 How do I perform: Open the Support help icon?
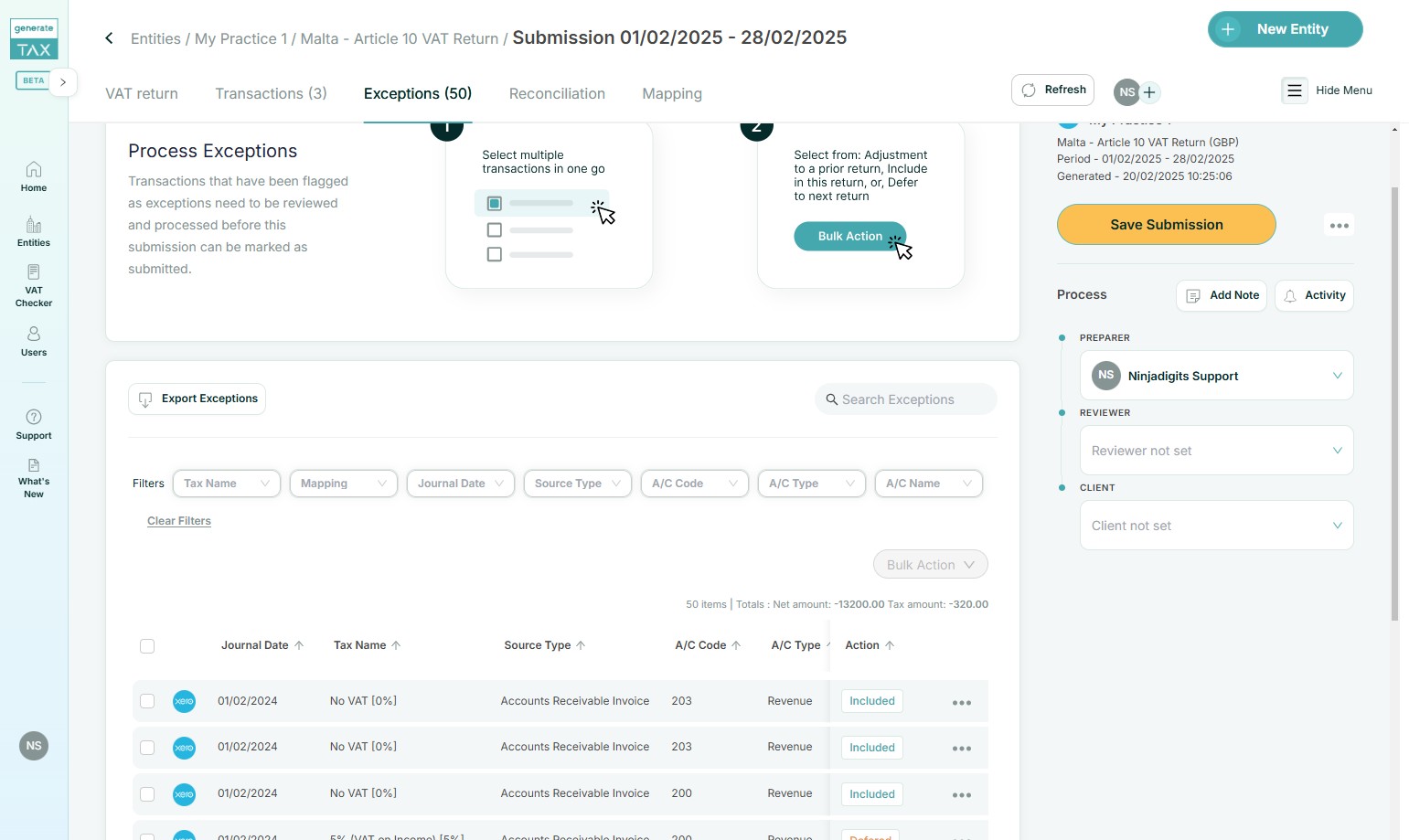tap(34, 424)
